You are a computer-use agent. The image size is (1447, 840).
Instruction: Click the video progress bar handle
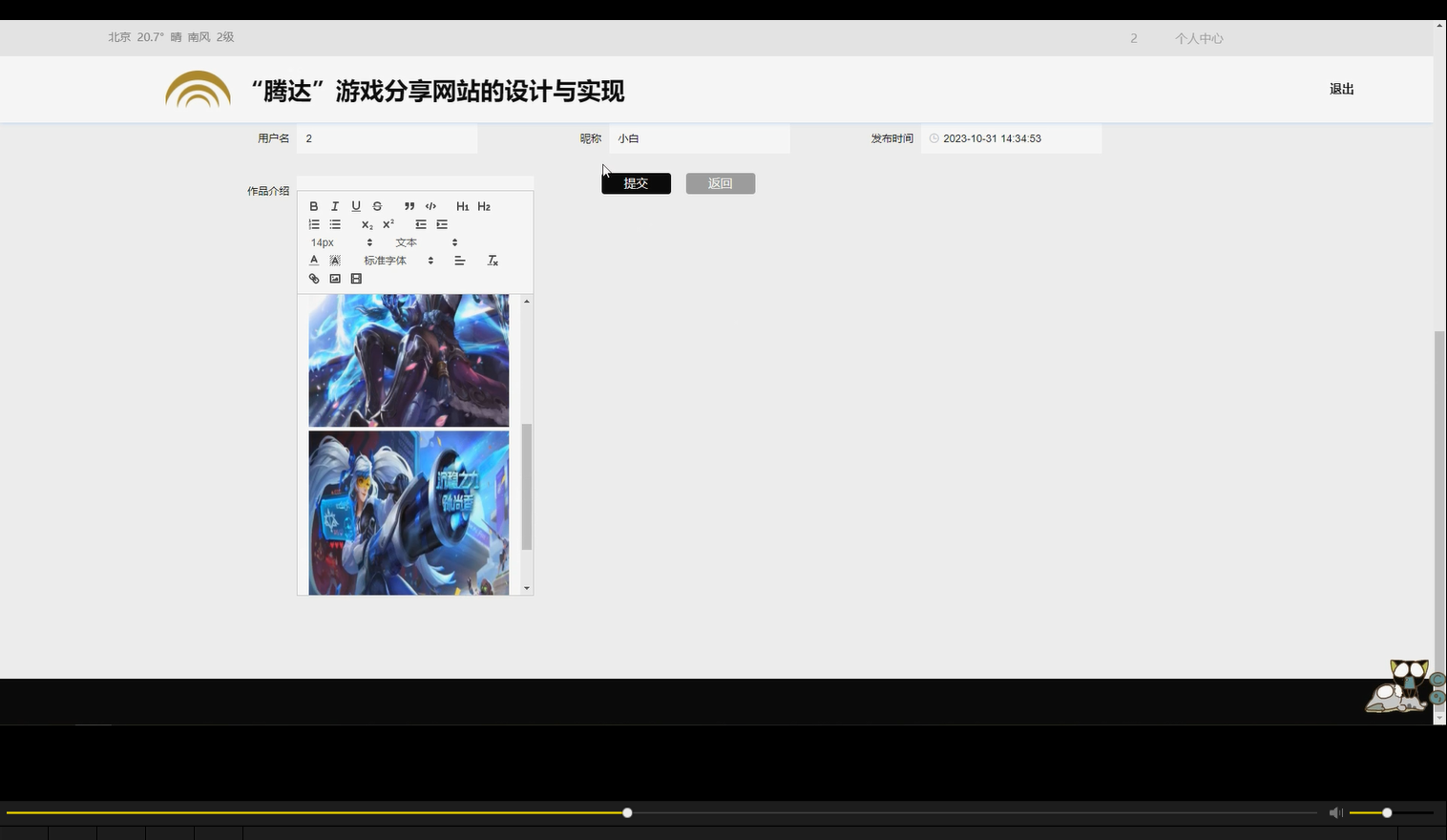(627, 812)
